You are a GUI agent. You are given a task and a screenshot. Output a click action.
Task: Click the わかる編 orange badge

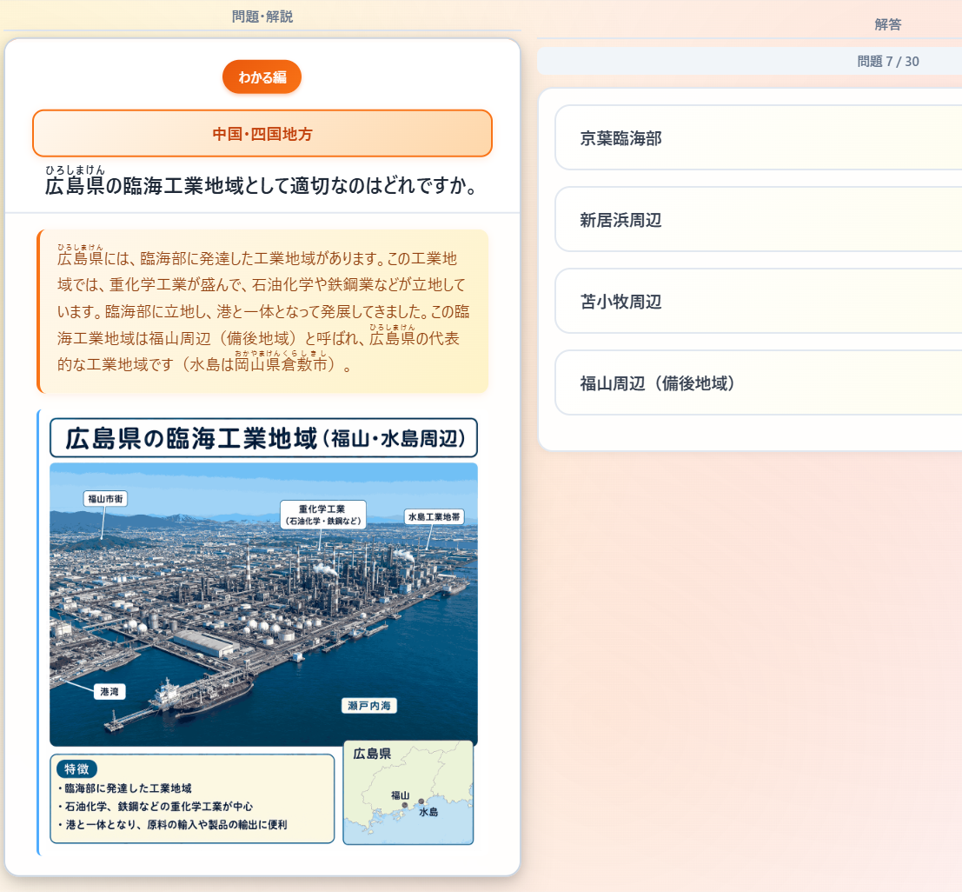(262, 77)
